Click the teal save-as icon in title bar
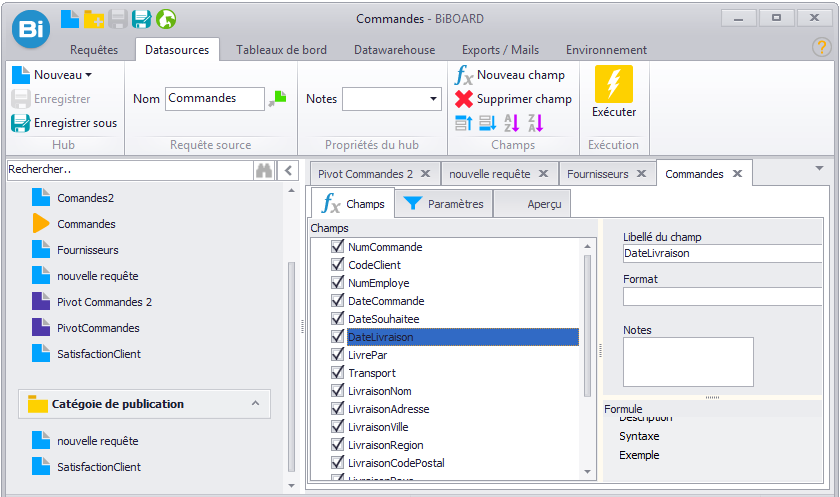Viewport: 840px width, 497px height. [x=141, y=19]
